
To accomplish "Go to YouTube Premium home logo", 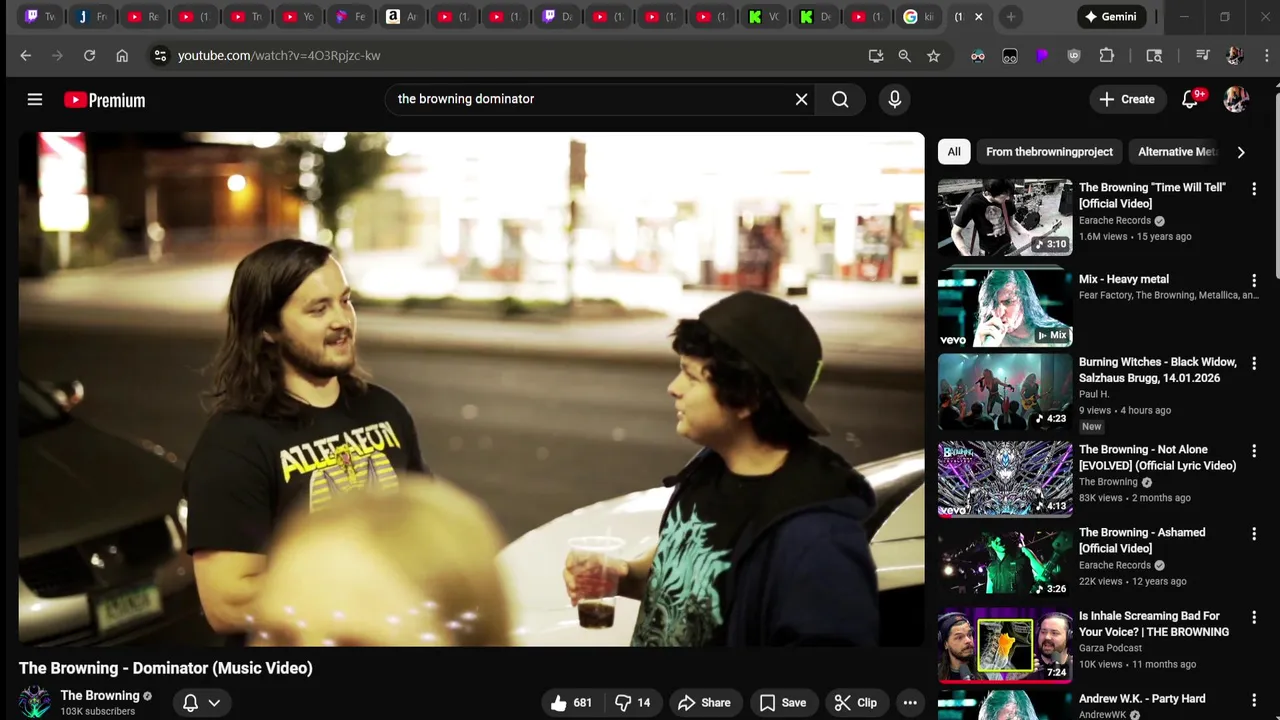I will pyautogui.click(x=105, y=100).
